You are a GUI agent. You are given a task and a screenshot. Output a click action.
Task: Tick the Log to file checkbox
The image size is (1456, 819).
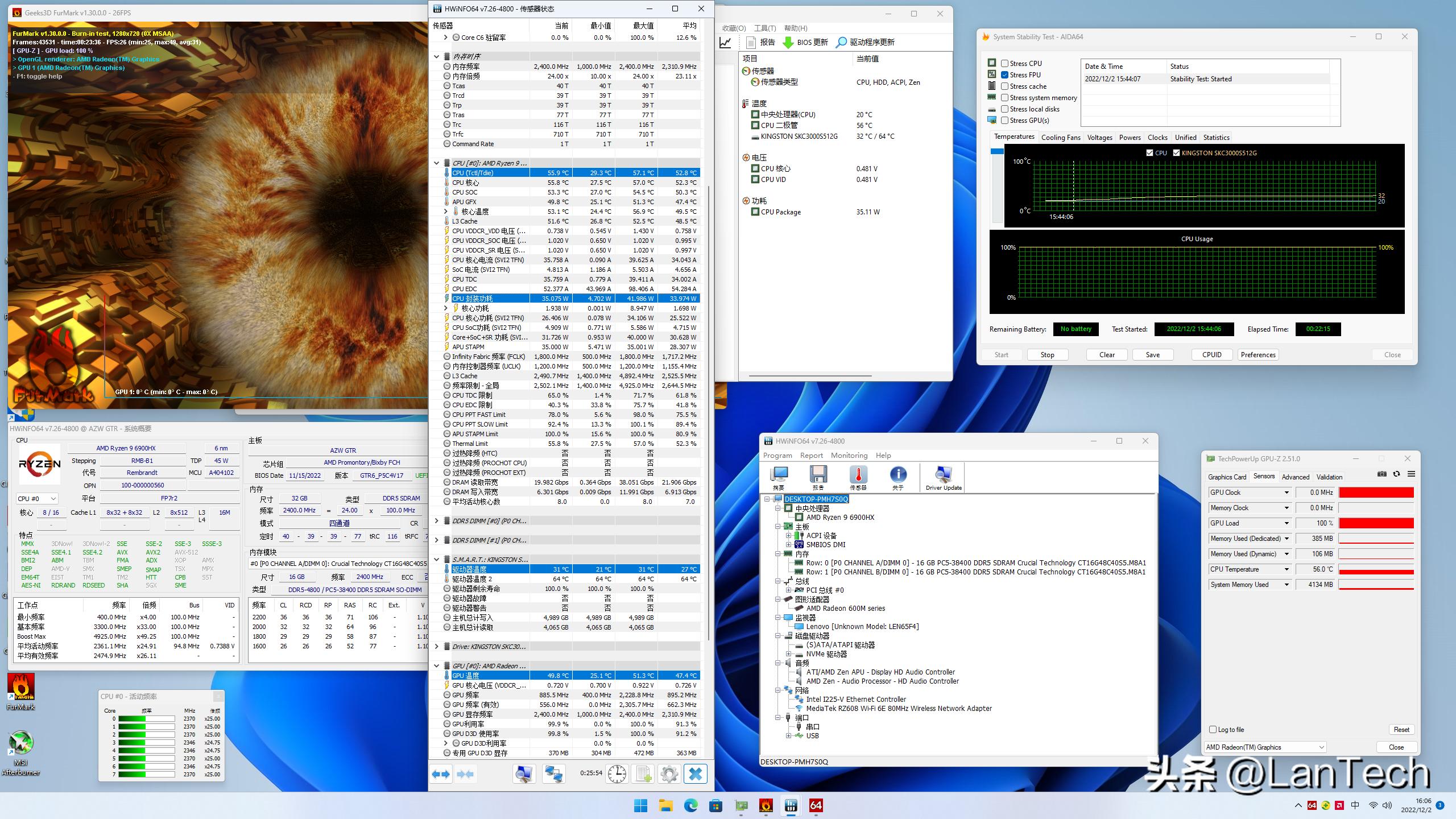point(1213,730)
